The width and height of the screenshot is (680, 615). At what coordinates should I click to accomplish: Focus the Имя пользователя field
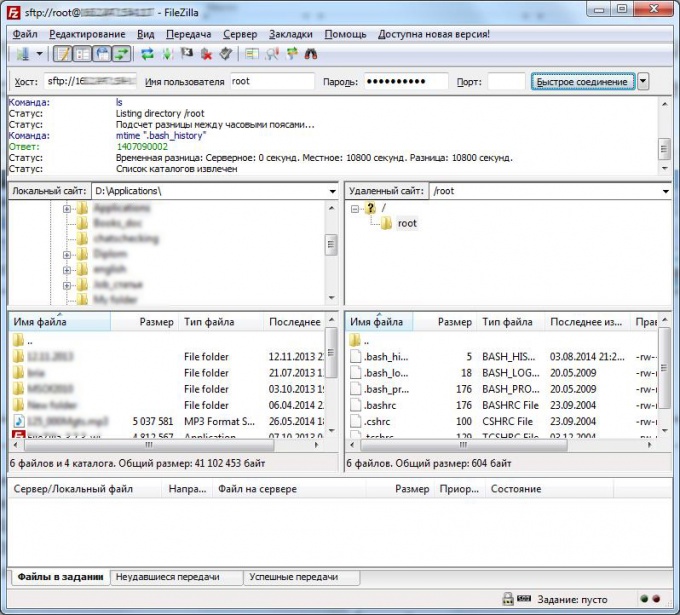[272, 81]
